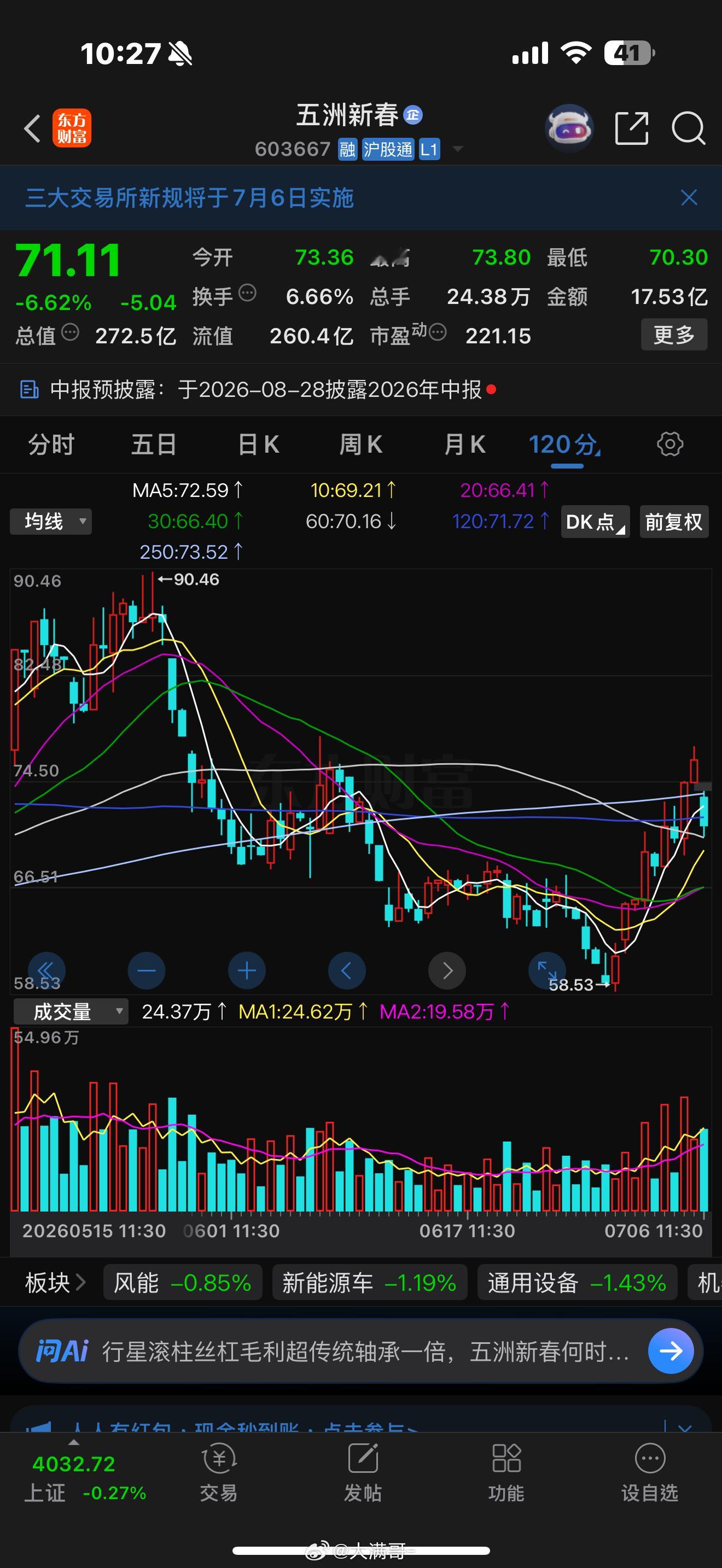Image resolution: width=722 pixels, height=1568 pixels.
Task: Open the 均线 indicator dropdown
Action: point(51,522)
